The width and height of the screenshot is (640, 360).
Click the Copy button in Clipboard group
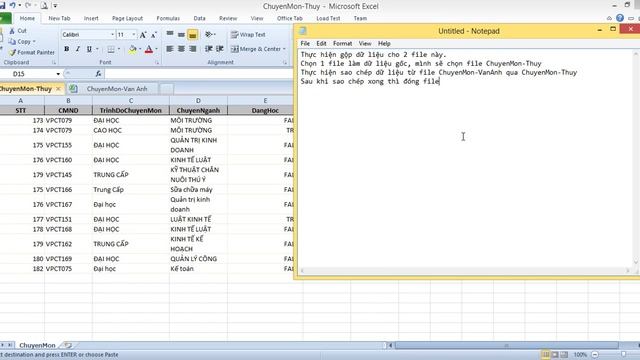[x=20, y=42]
